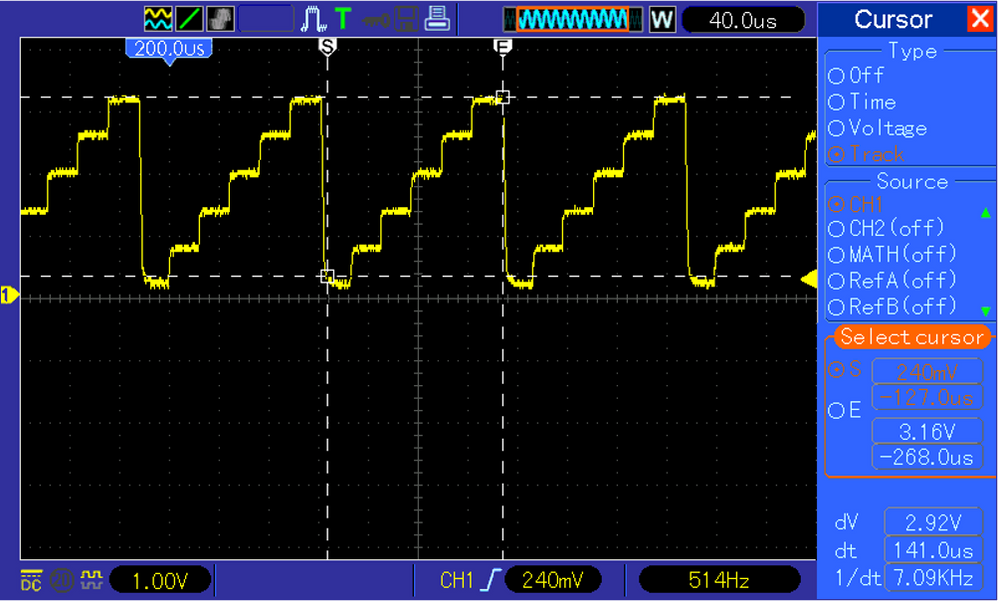The image size is (999, 604).
Task: Click the dt 141.0us readout
Action: tap(933, 550)
